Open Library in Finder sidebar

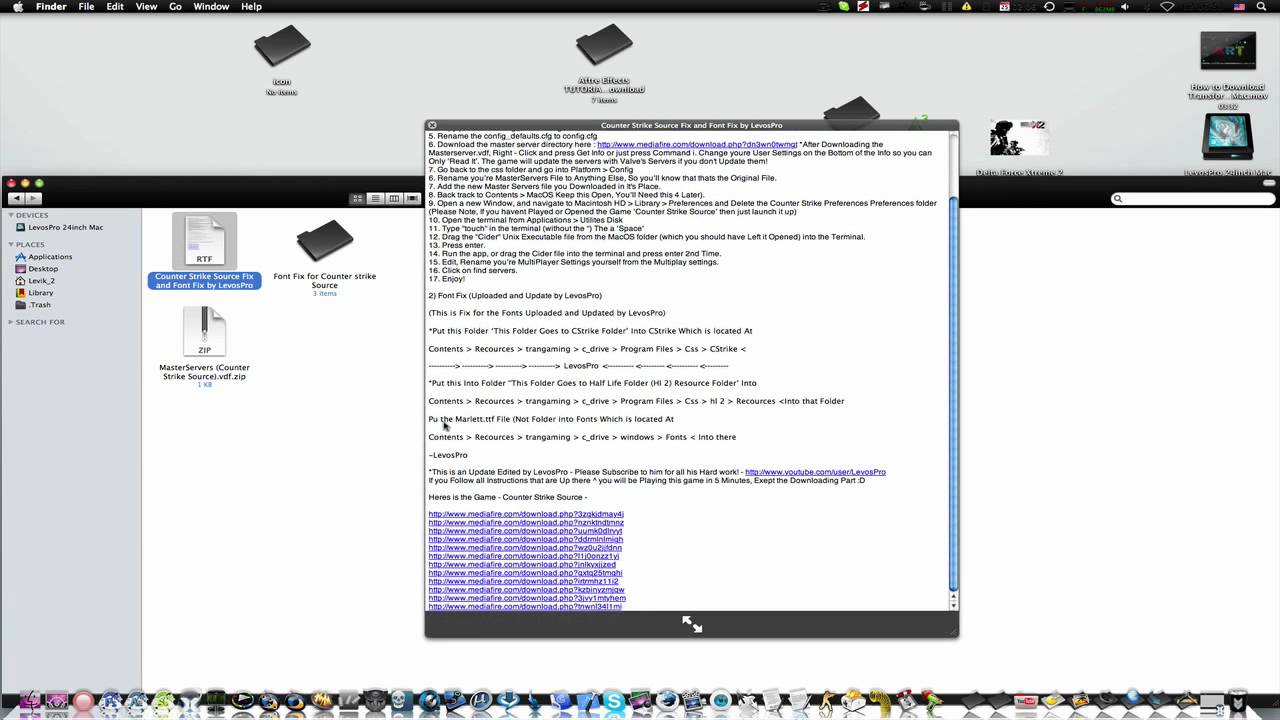[x=41, y=293]
